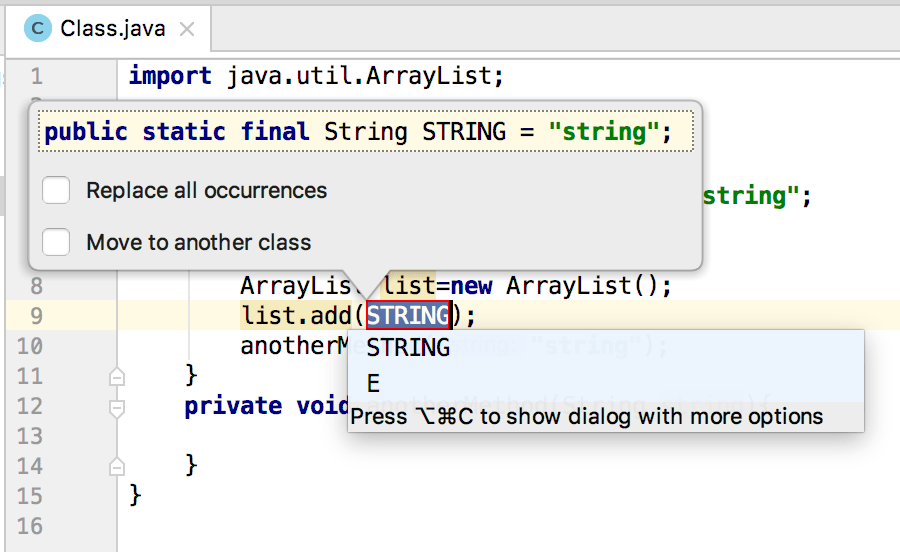The width and height of the screenshot is (900, 552).
Task: Click the more options dialog hint
Action: [587, 417]
